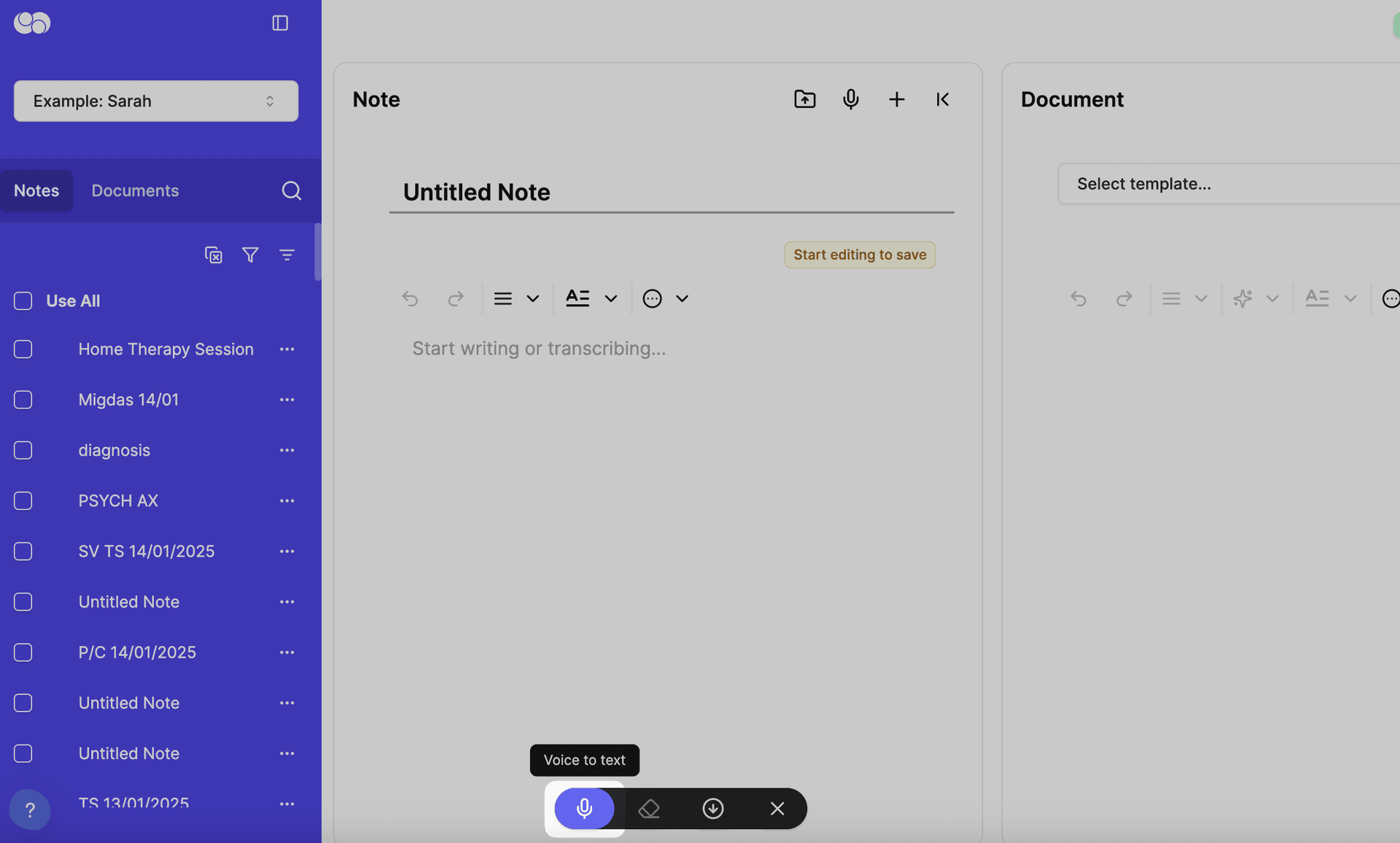Screen dimensions: 1400x843
Task: Open the diagnosis note
Action: (114, 450)
